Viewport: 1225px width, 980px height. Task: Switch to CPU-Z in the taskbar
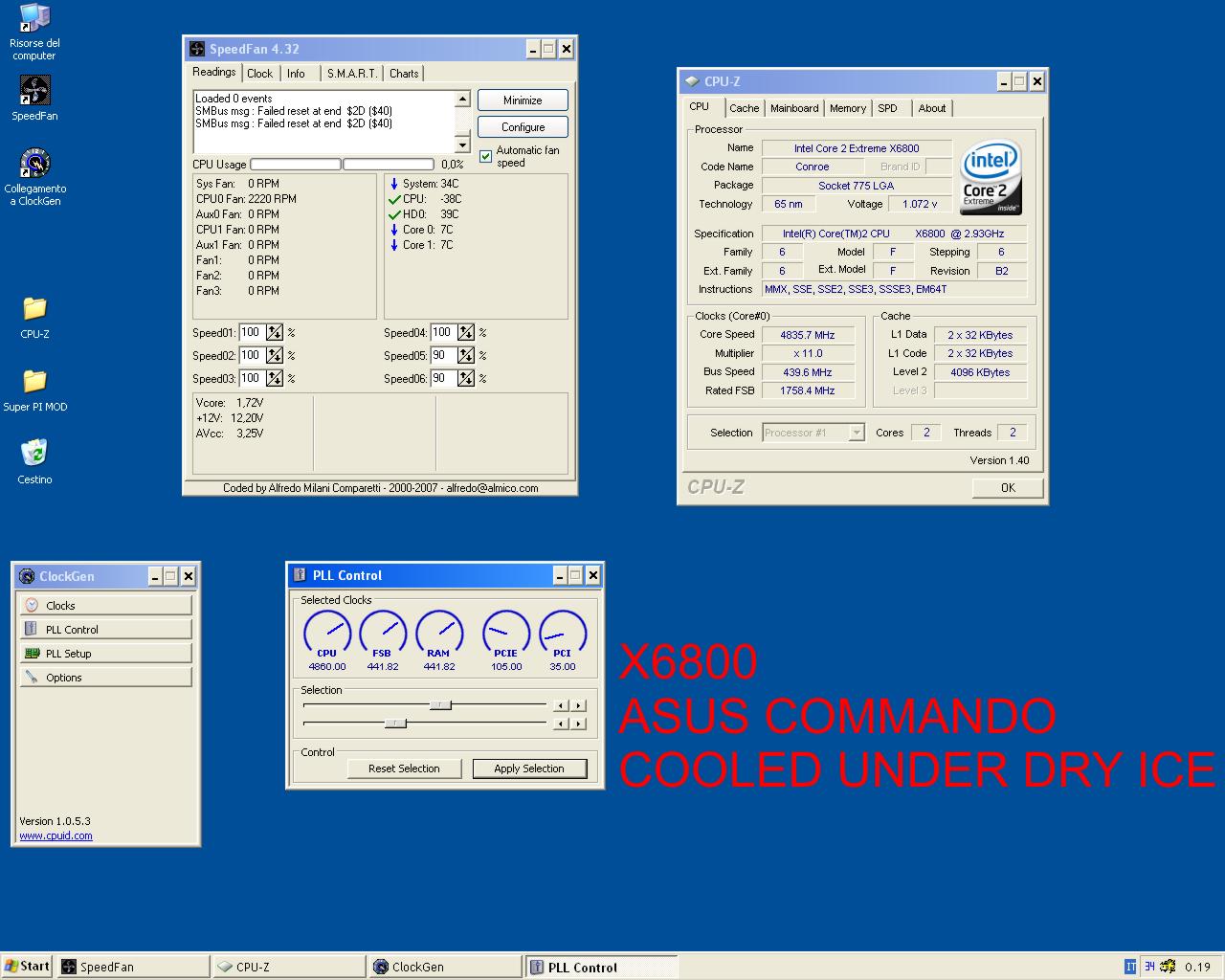(290, 967)
